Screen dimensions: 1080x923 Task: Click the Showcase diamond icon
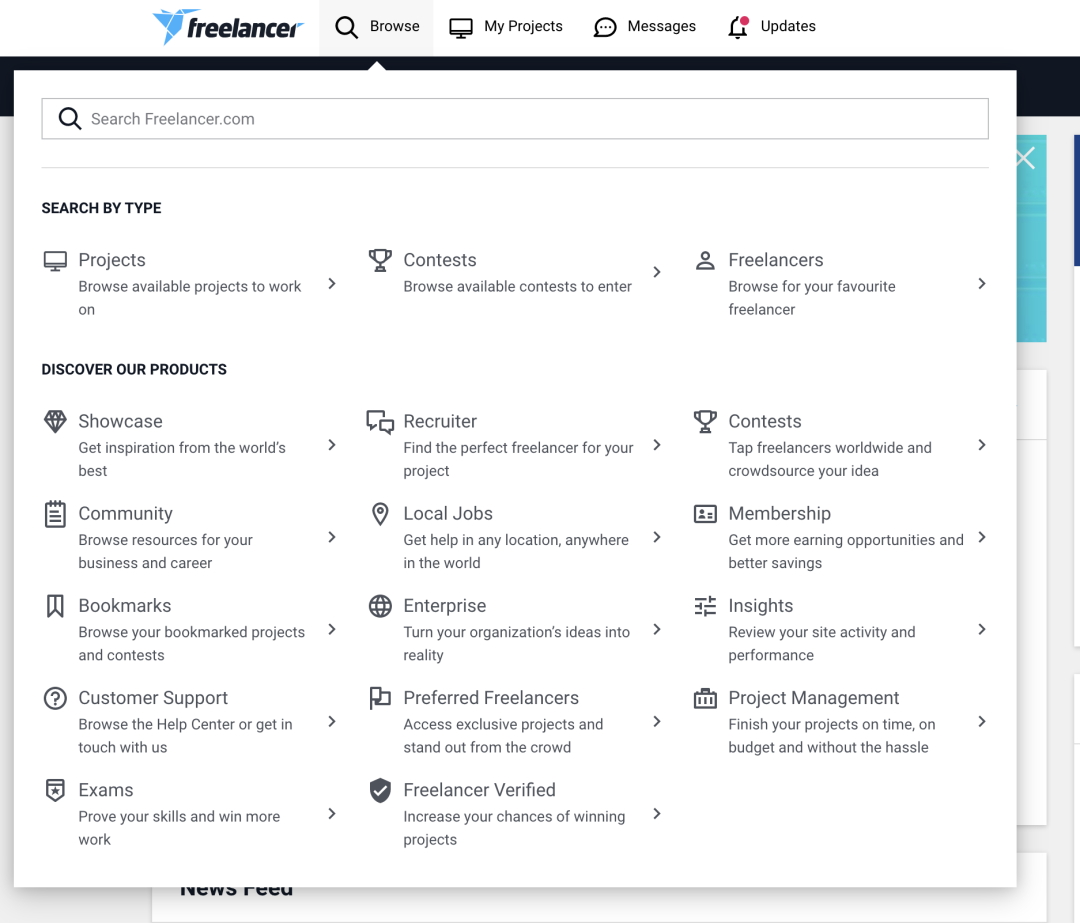coord(55,421)
